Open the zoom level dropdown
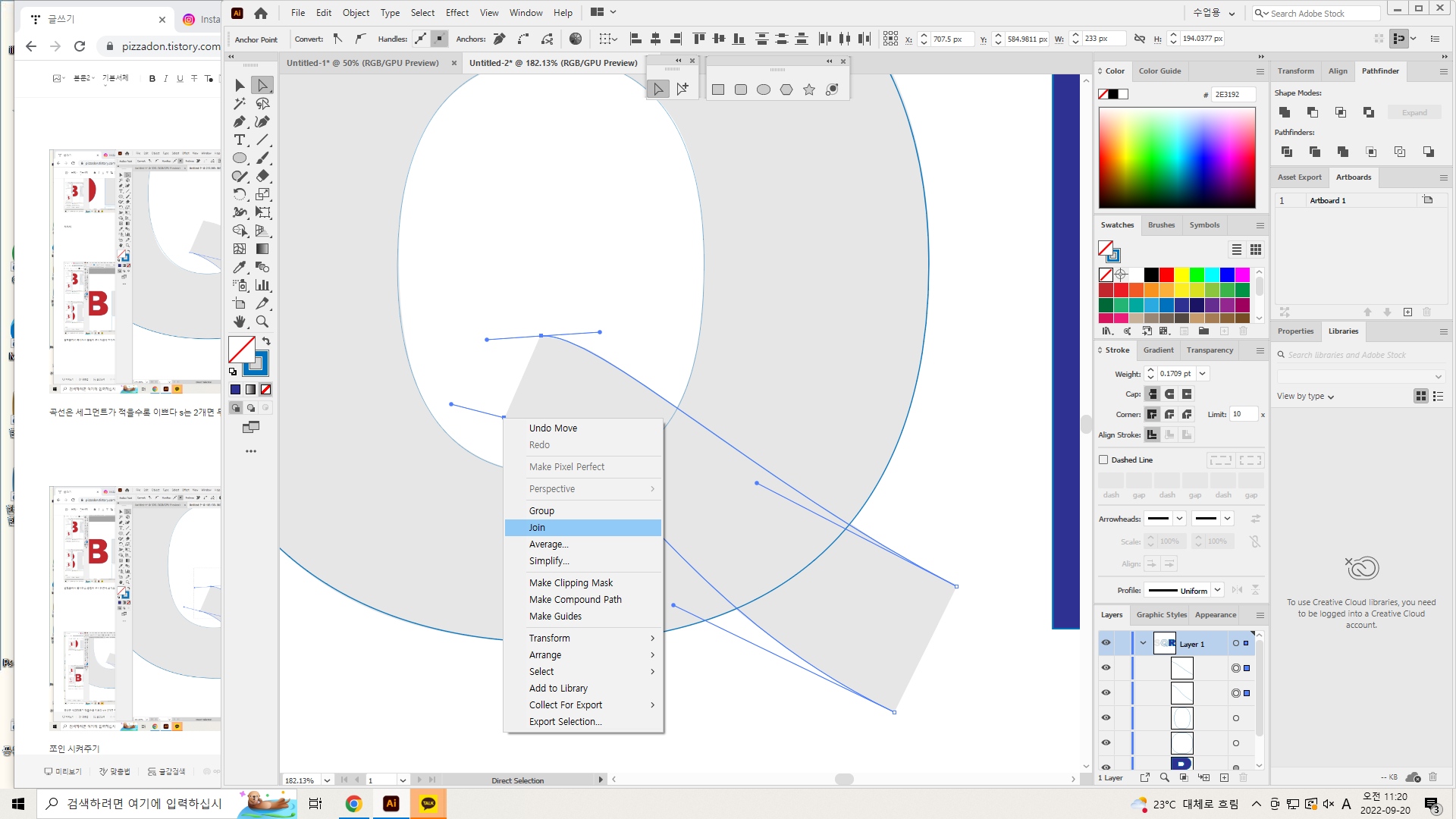This screenshot has width=1456, height=819. 327,780
